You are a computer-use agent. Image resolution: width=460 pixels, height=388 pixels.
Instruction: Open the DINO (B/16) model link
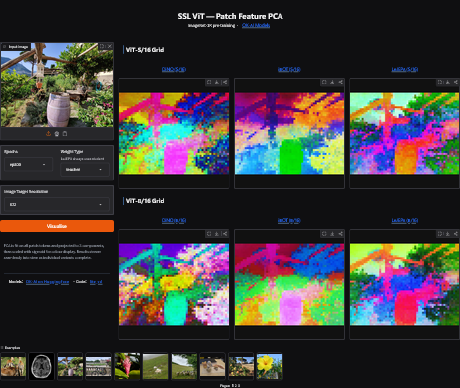click(x=174, y=220)
